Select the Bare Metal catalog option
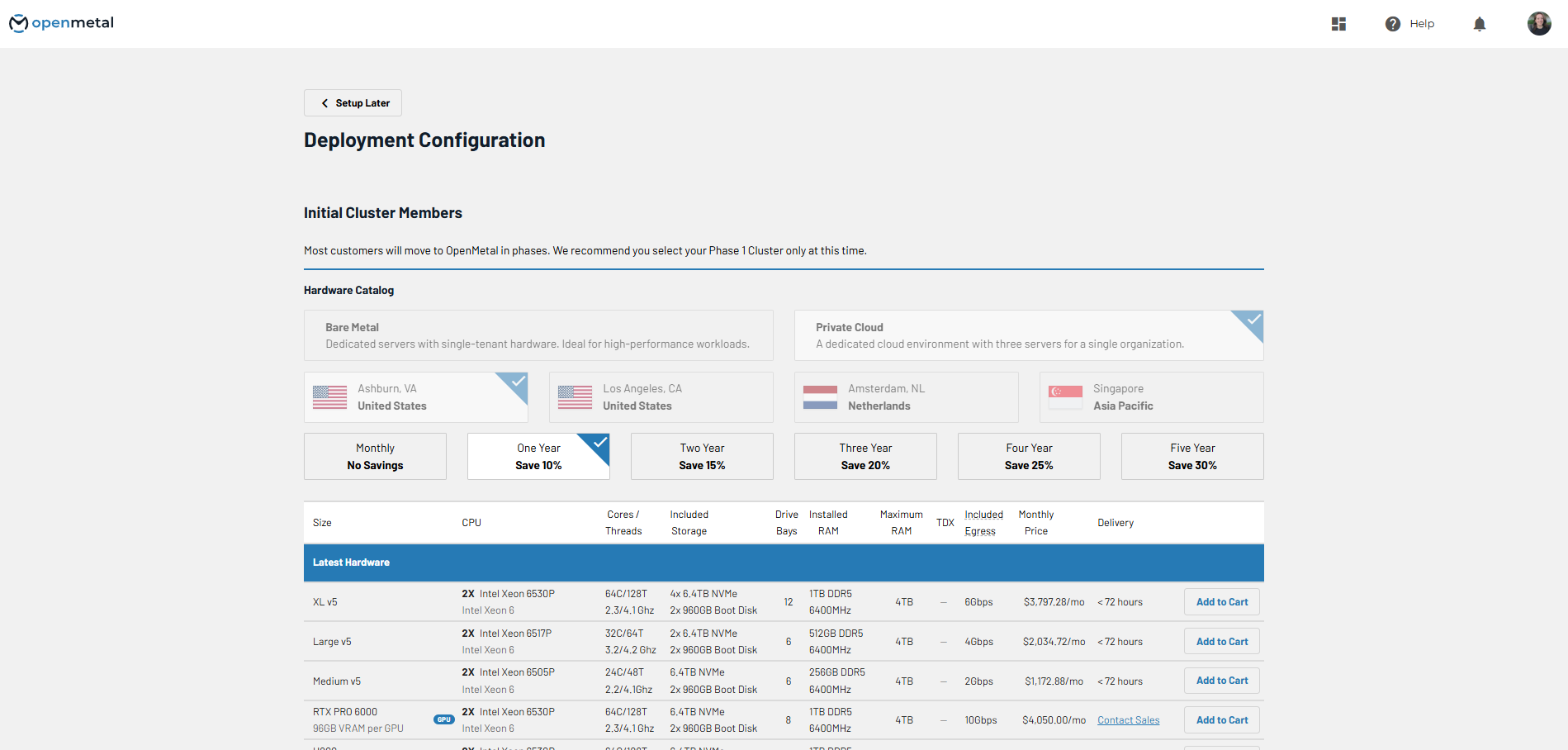1568x750 pixels. tap(538, 335)
